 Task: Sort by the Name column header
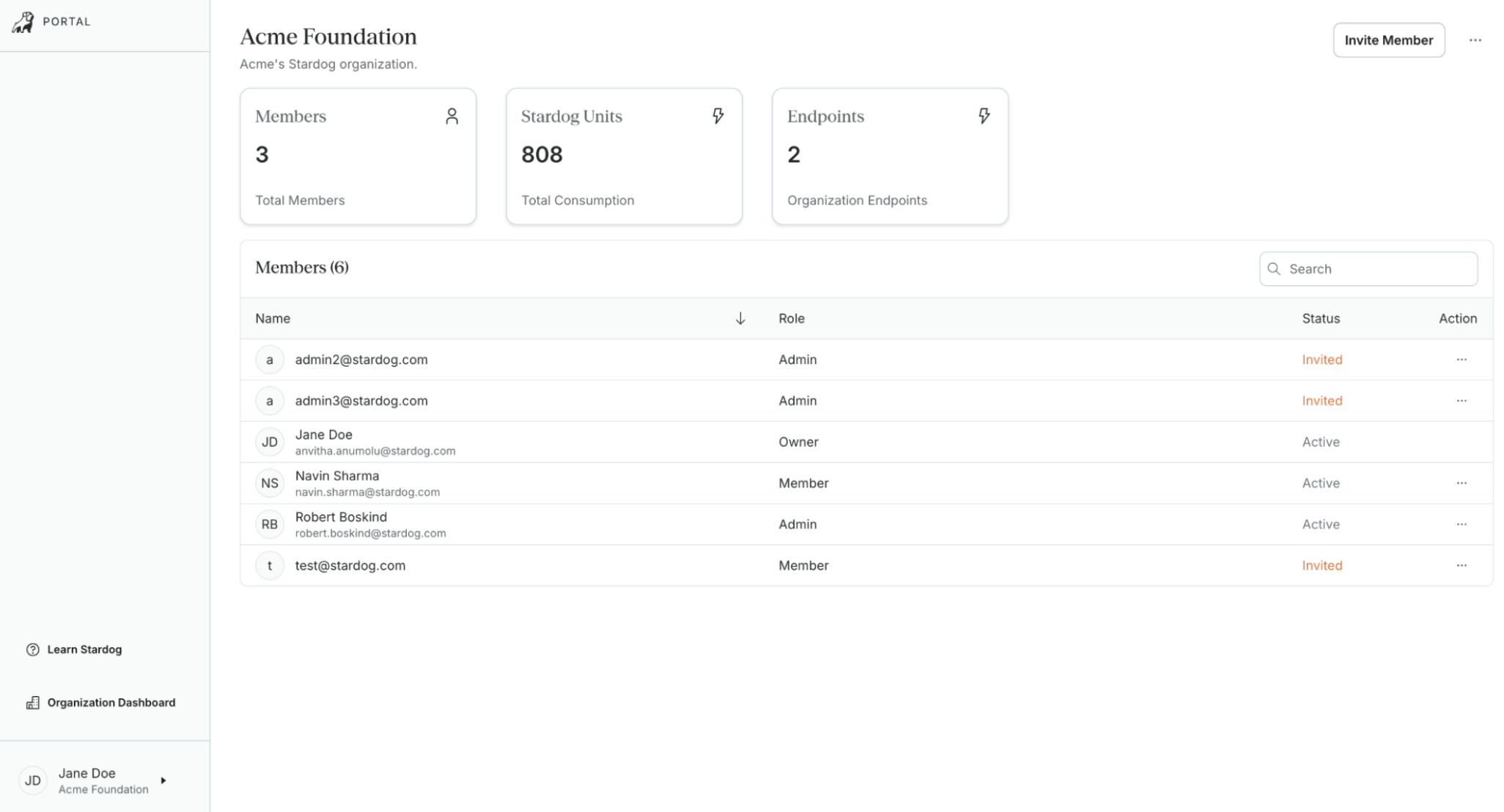(x=273, y=318)
